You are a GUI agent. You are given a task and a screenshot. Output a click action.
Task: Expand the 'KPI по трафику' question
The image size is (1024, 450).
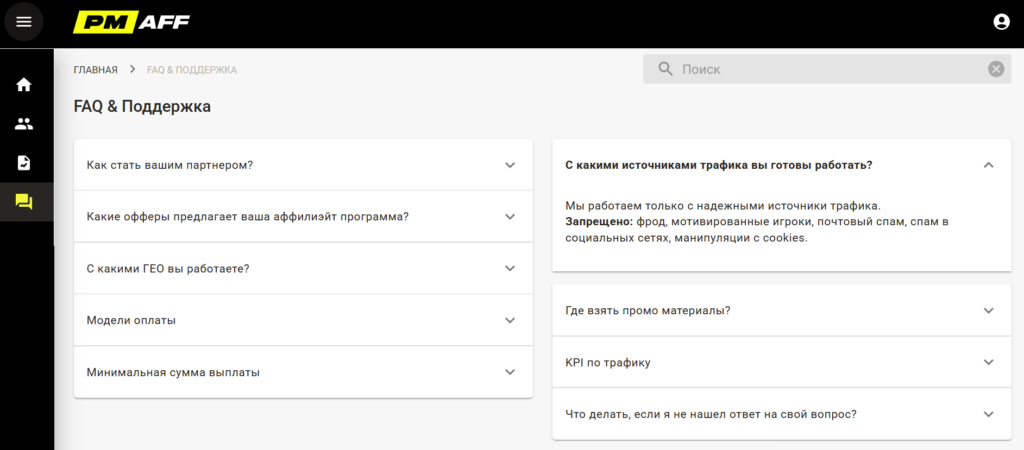coord(782,362)
